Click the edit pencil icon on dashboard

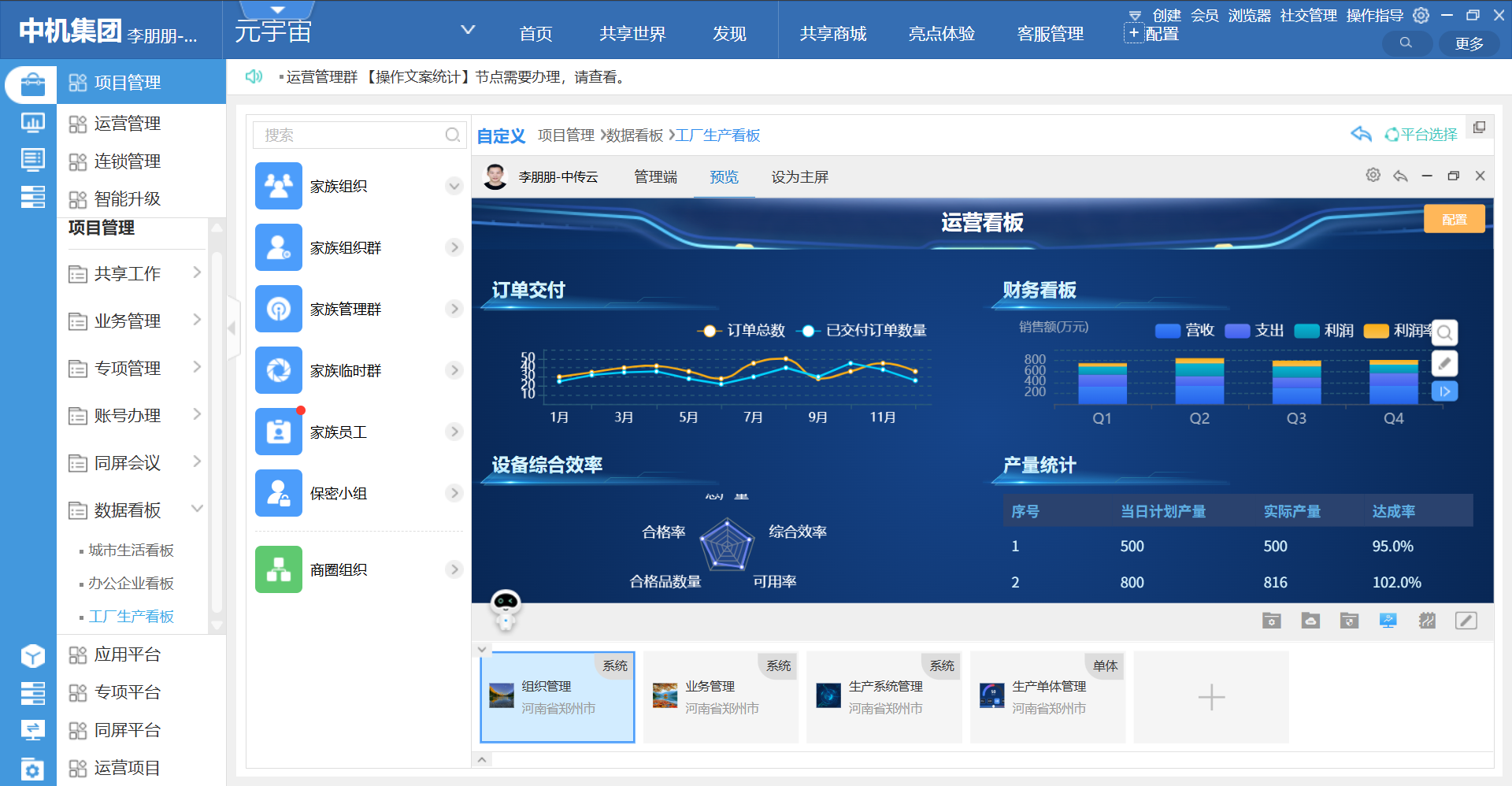[1444, 363]
